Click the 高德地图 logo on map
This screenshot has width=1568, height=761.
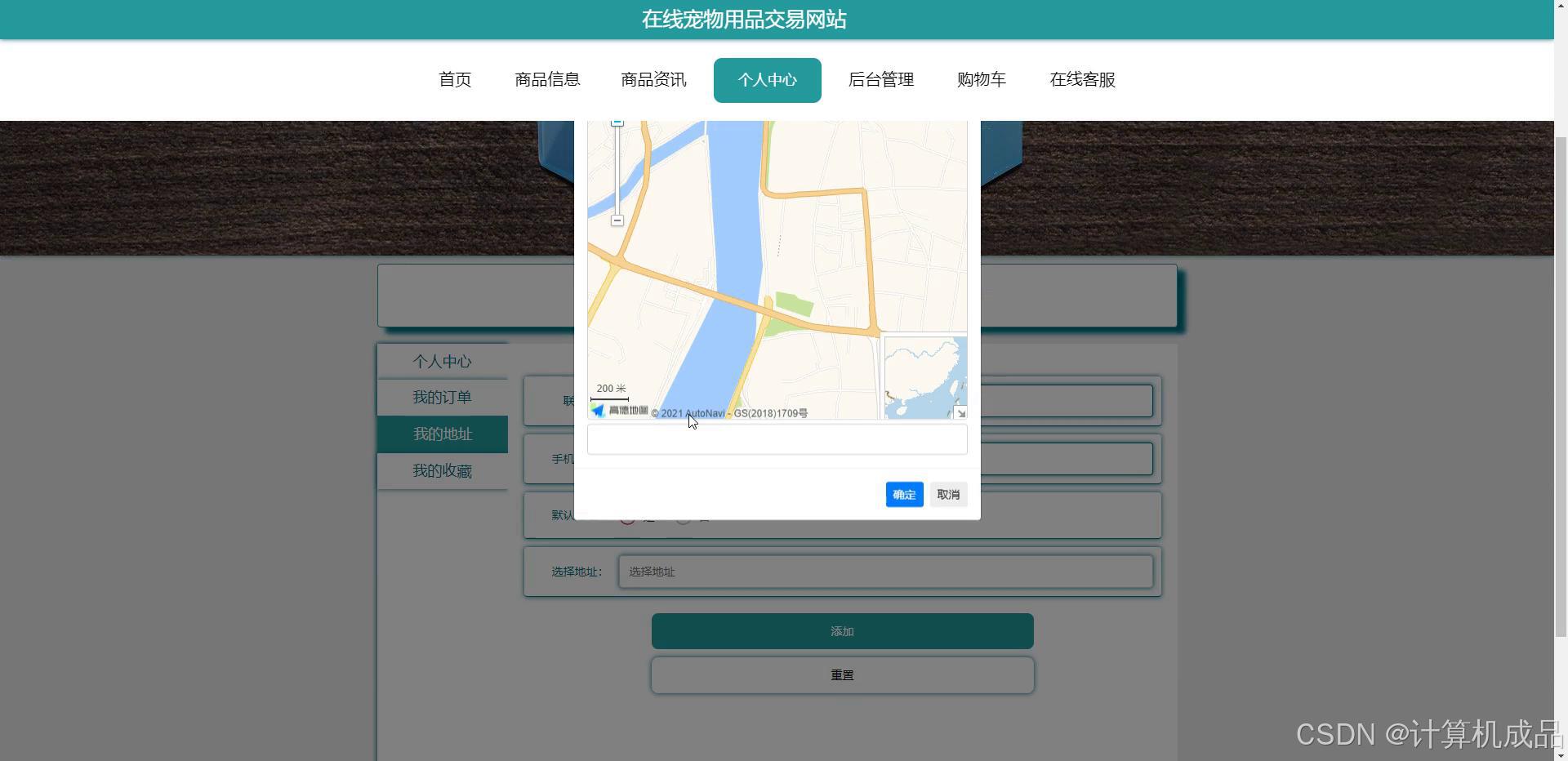(x=620, y=410)
